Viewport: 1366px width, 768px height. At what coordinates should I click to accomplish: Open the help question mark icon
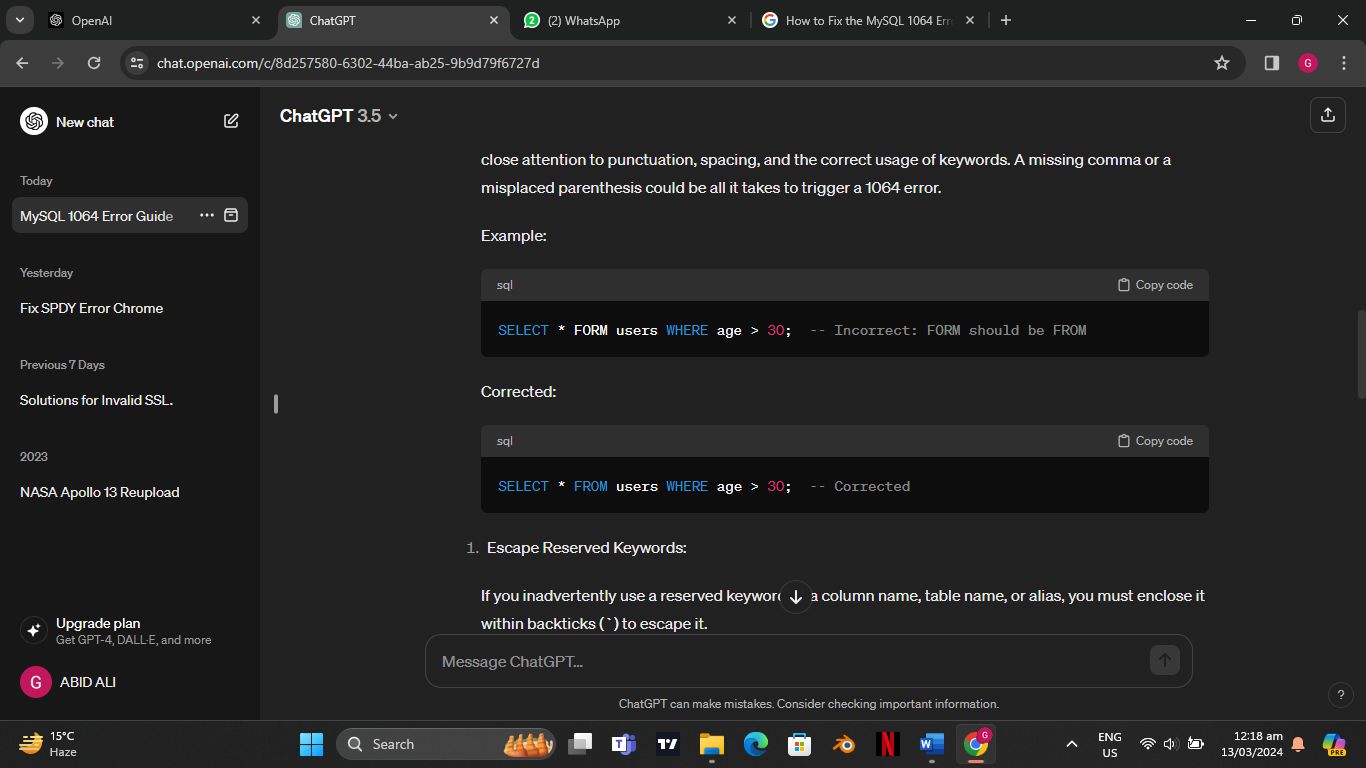(1341, 694)
